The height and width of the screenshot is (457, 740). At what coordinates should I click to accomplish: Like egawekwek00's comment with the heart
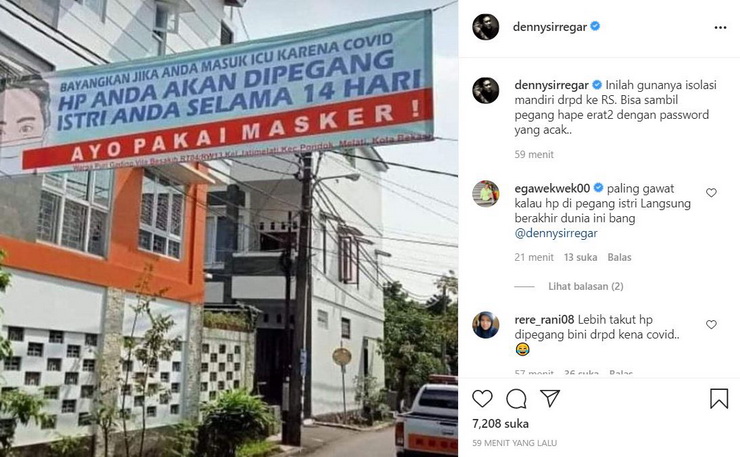coord(711,192)
